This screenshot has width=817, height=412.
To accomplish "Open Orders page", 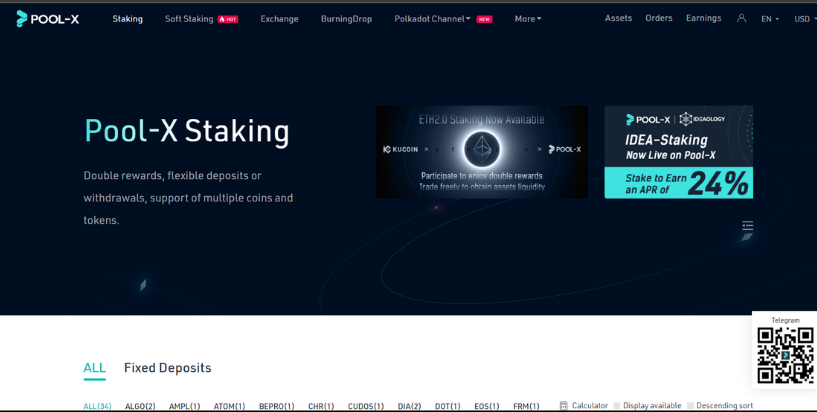I will tap(659, 18).
